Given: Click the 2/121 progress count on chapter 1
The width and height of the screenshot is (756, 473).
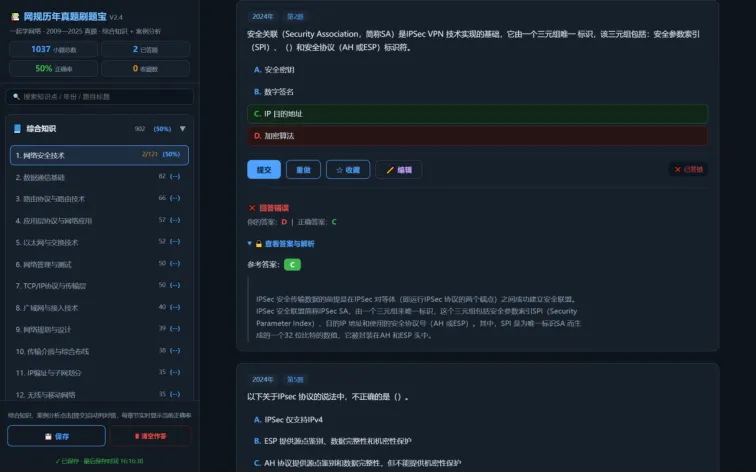Looking at the screenshot, I should point(149,154).
